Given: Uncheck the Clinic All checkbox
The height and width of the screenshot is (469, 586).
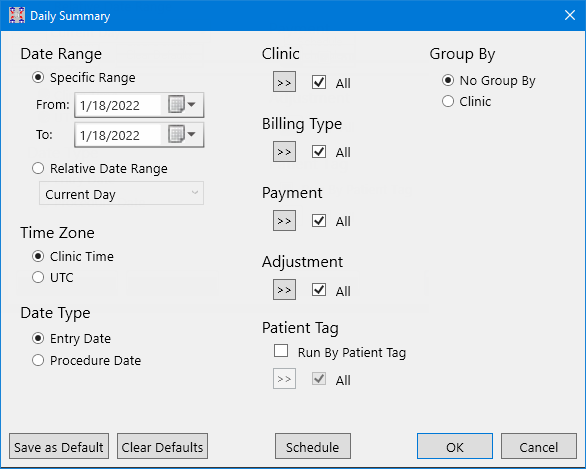Looking at the screenshot, I should click(x=319, y=82).
